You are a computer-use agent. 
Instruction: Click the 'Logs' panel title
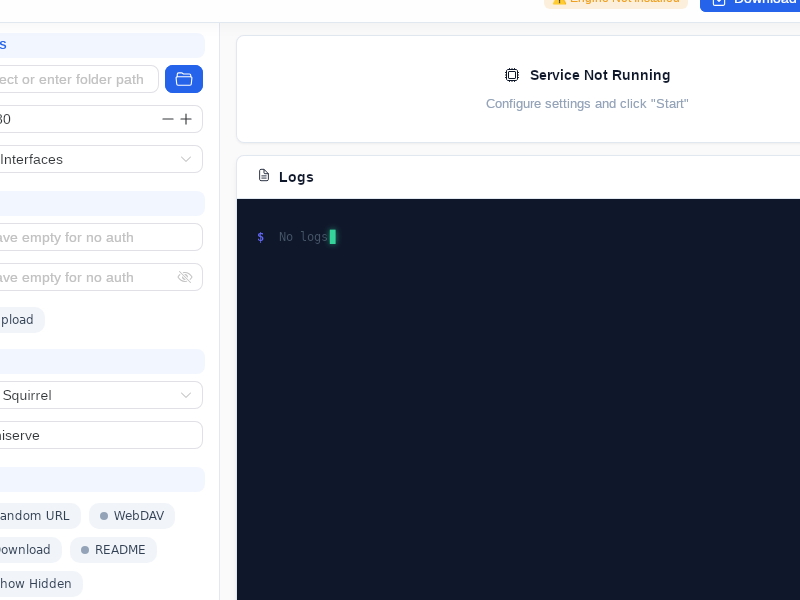coord(296,177)
